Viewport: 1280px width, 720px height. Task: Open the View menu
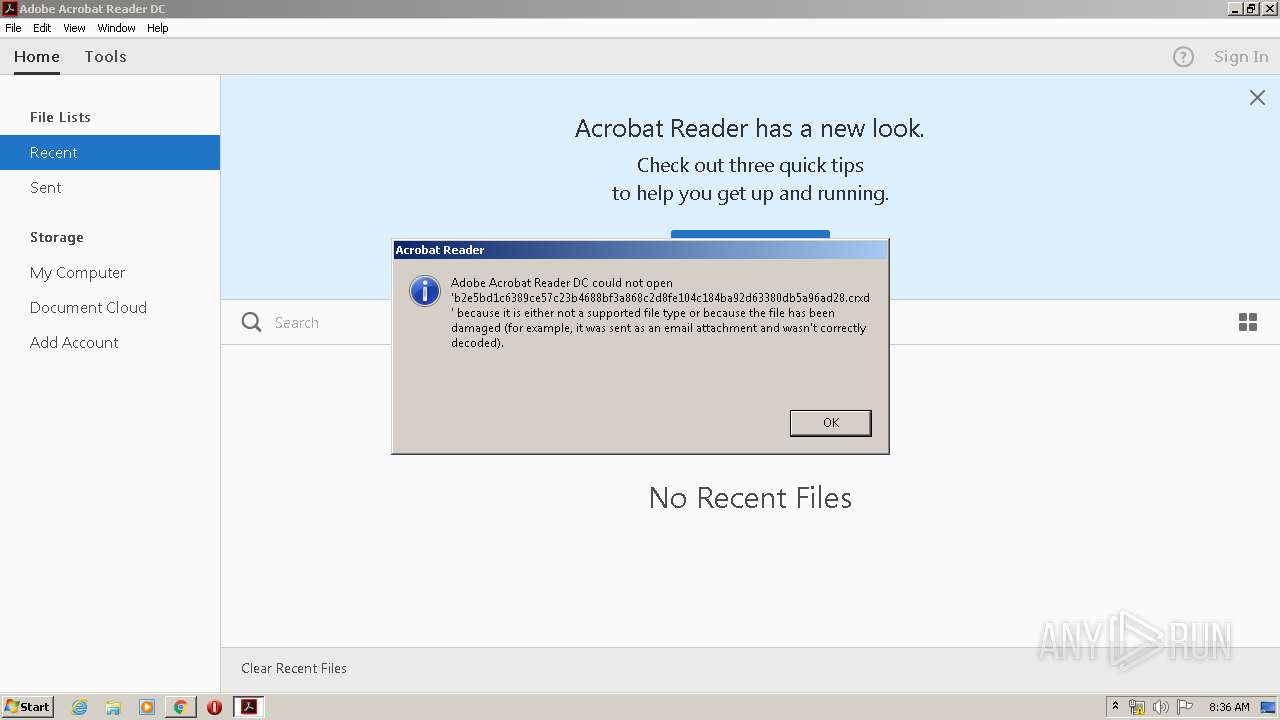pos(75,28)
